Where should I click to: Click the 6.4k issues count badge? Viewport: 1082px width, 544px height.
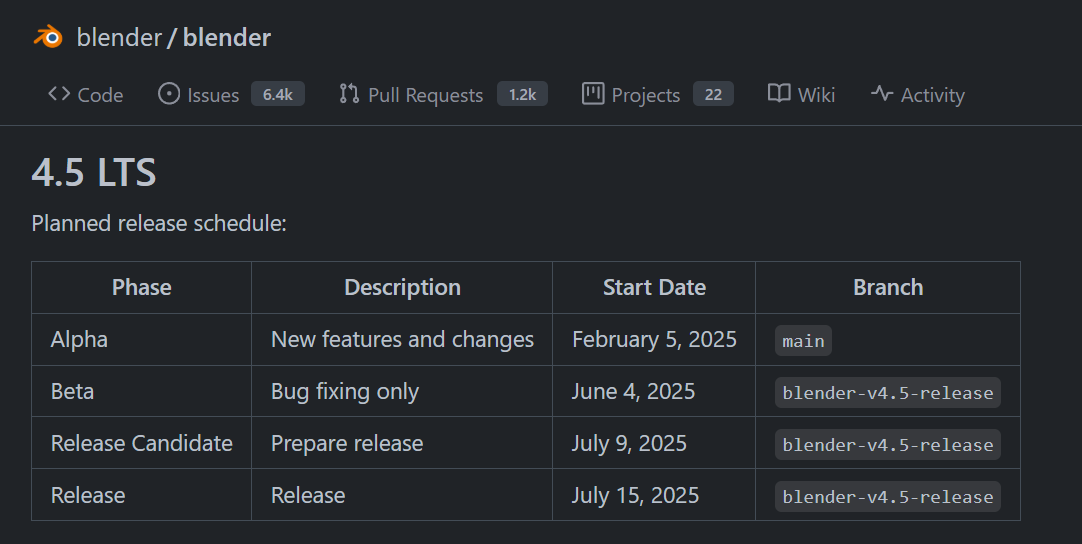[x=278, y=95]
